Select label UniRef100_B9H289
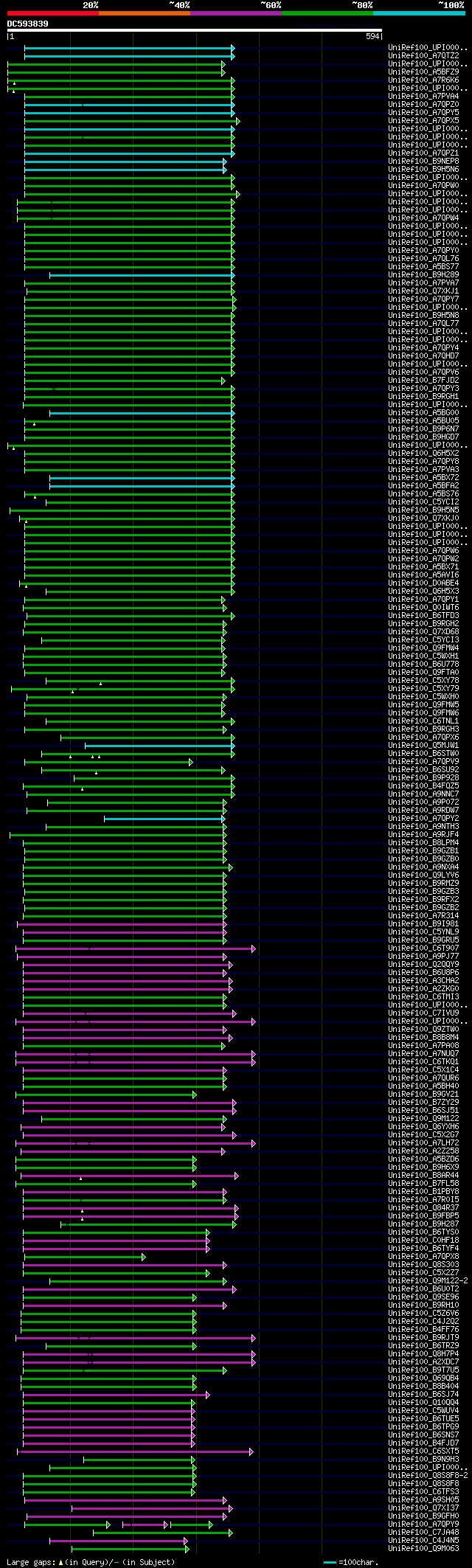 tap(423, 275)
